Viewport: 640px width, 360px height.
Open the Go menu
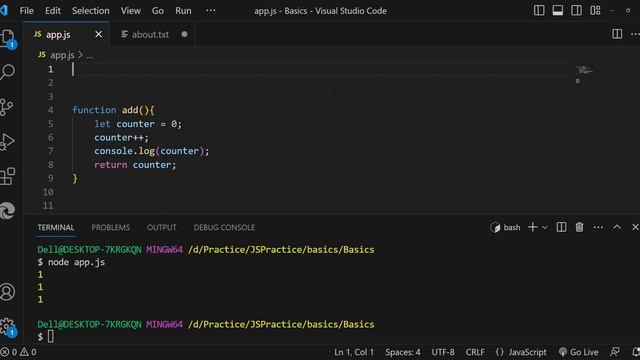[158, 11]
